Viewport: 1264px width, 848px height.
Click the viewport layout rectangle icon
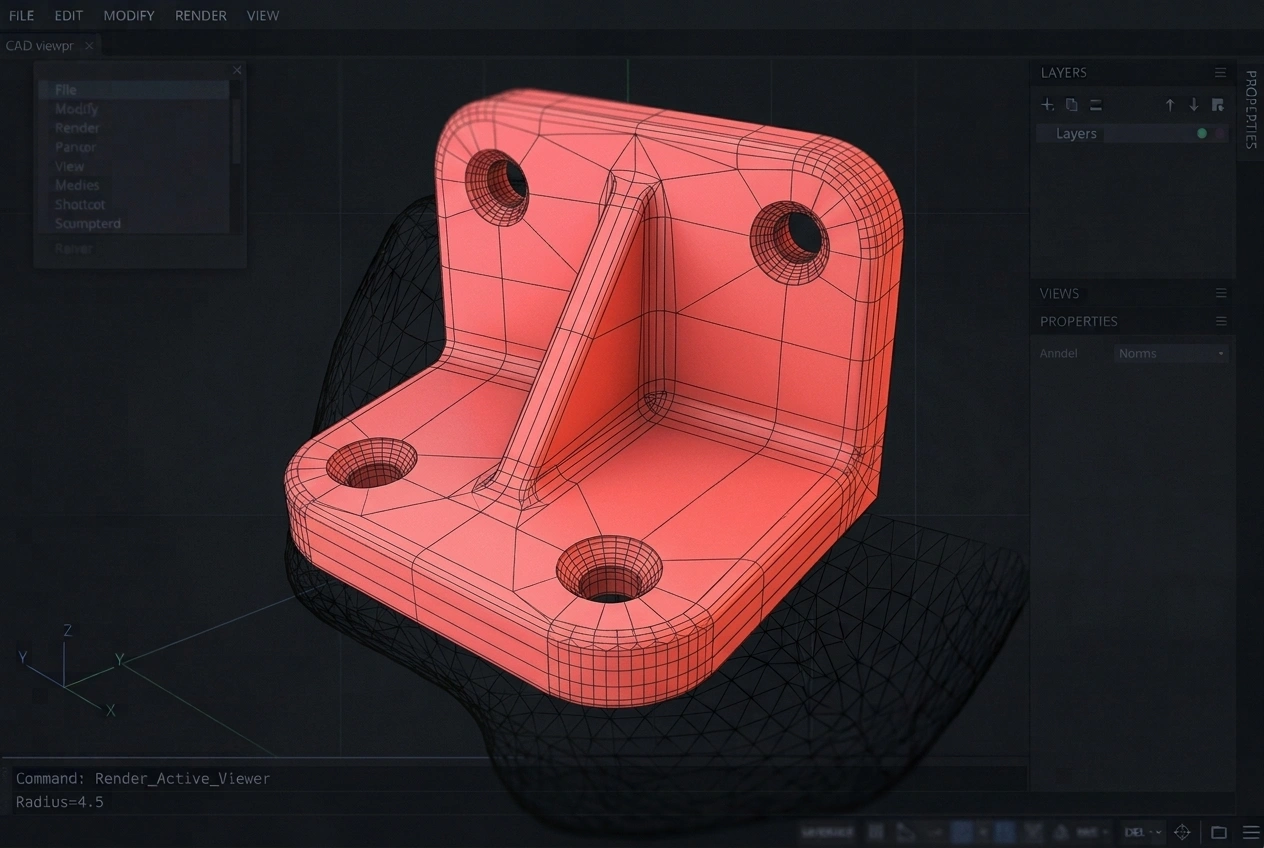[x=1219, y=832]
